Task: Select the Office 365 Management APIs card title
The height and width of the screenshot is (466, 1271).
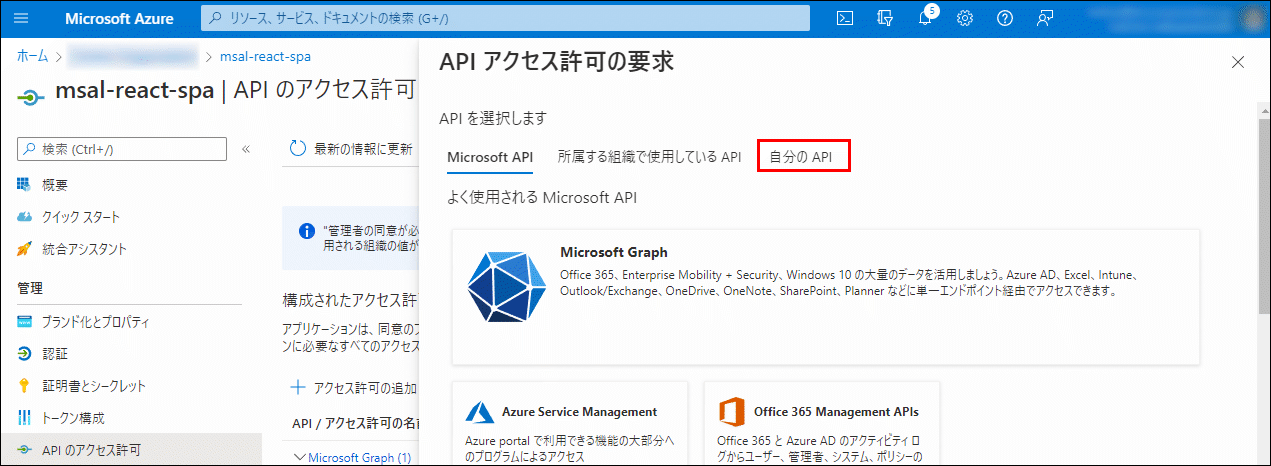Action: tap(836, 412)
